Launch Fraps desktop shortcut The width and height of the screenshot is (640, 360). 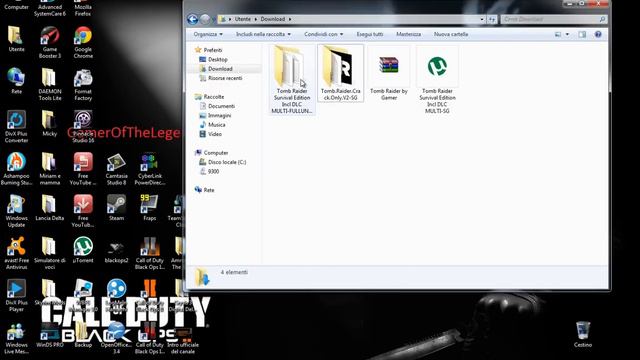(149, 208)
